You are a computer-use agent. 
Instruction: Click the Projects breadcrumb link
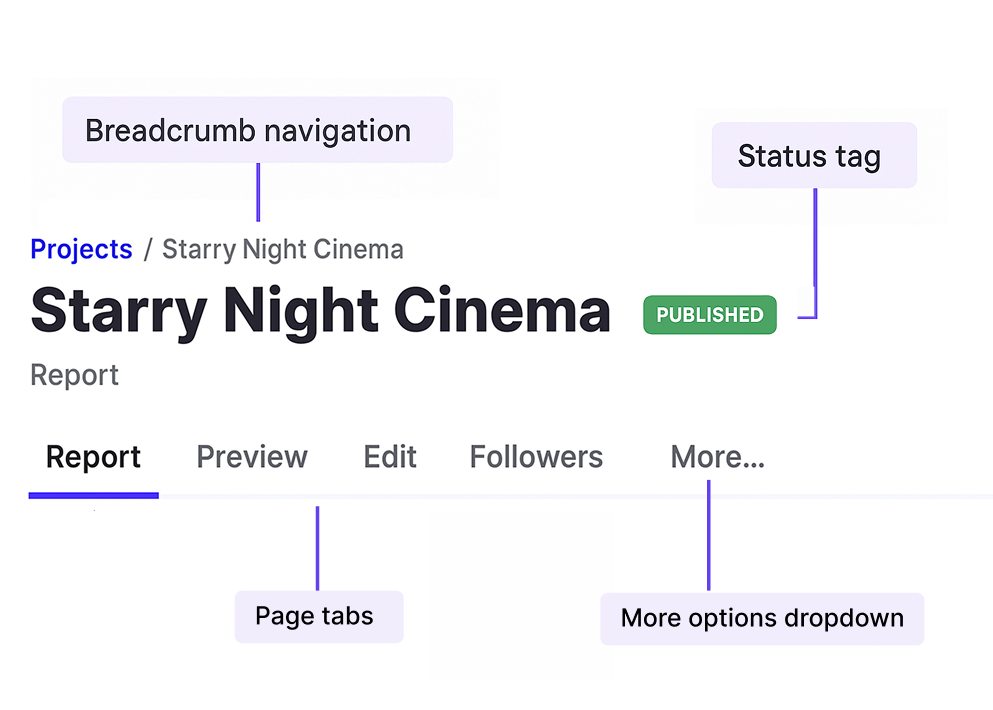[81, 249]
